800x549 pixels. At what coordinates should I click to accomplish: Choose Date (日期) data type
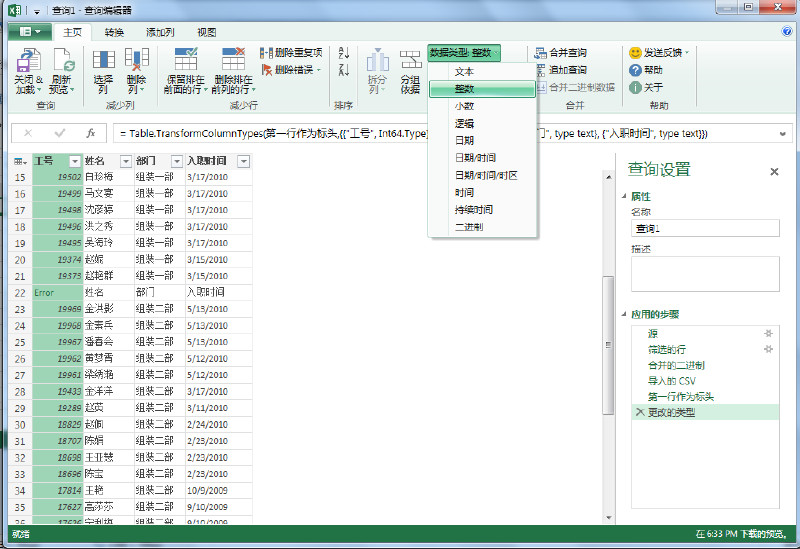point(482,140)
